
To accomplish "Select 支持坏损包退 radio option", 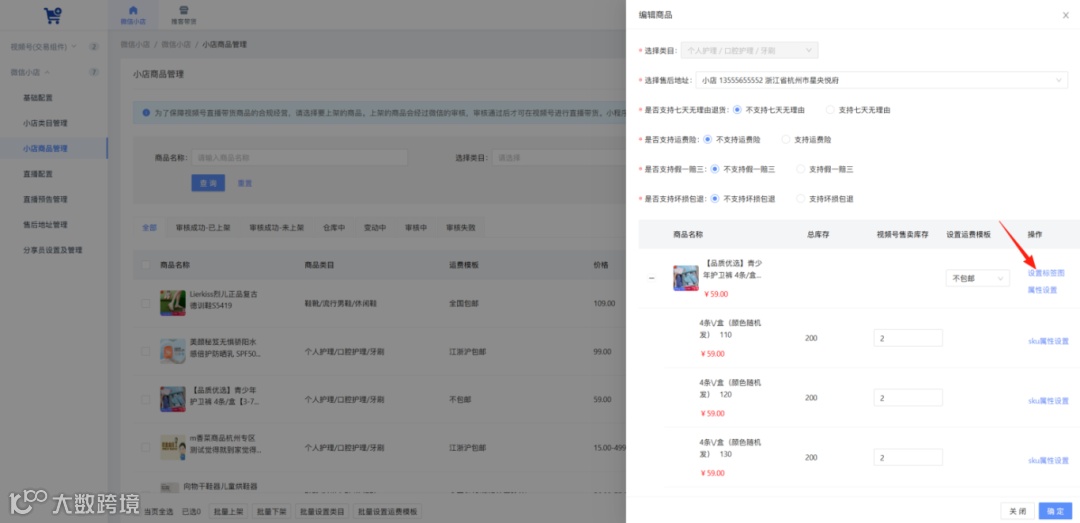I will [800, 198].
